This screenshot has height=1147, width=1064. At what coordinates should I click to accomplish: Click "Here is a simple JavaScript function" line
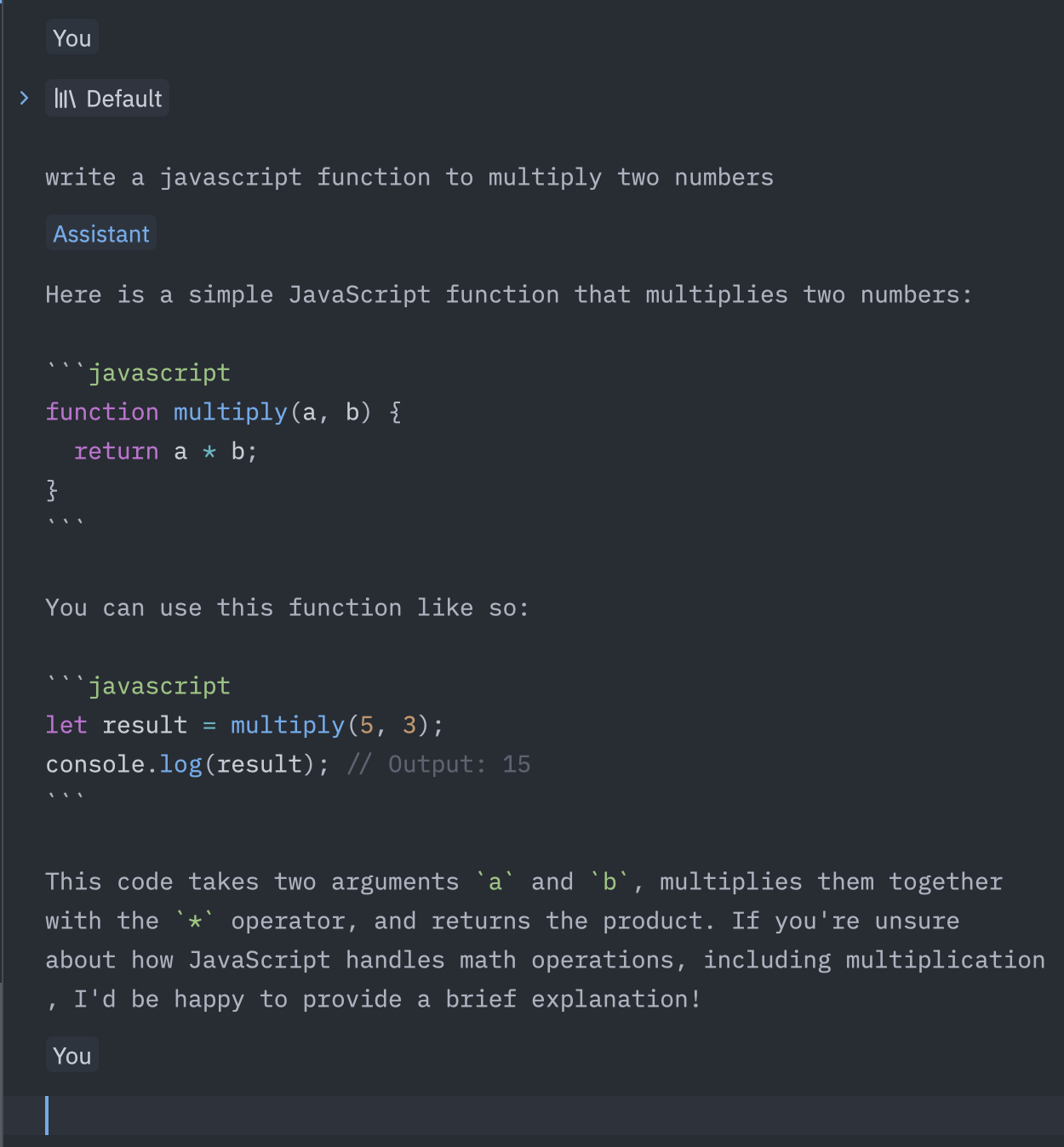click(508, 294)
